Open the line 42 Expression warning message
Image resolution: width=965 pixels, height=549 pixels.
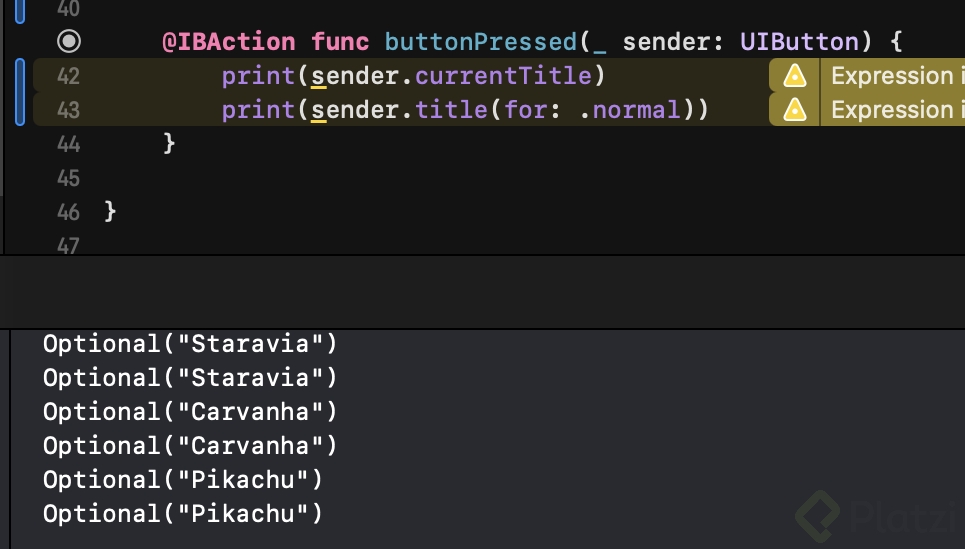coord(892,76)
